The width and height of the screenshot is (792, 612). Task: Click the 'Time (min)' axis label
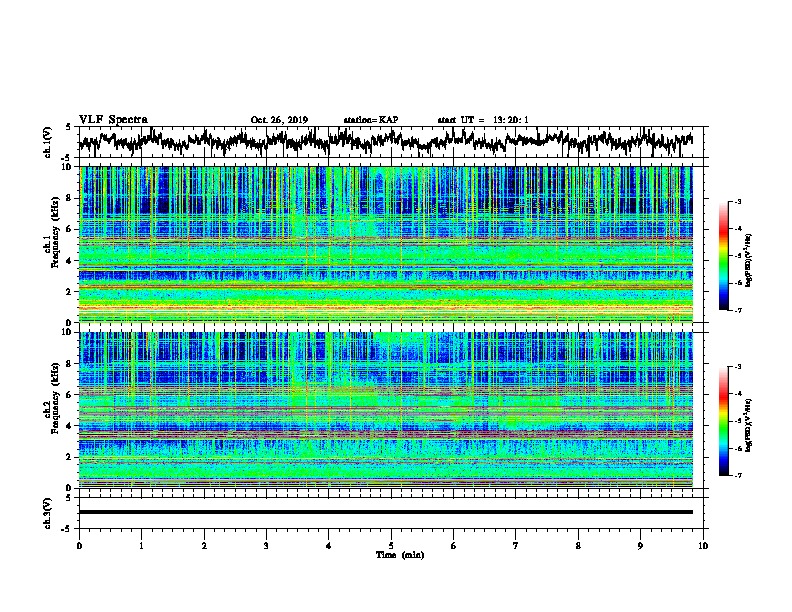click(400, 555)
